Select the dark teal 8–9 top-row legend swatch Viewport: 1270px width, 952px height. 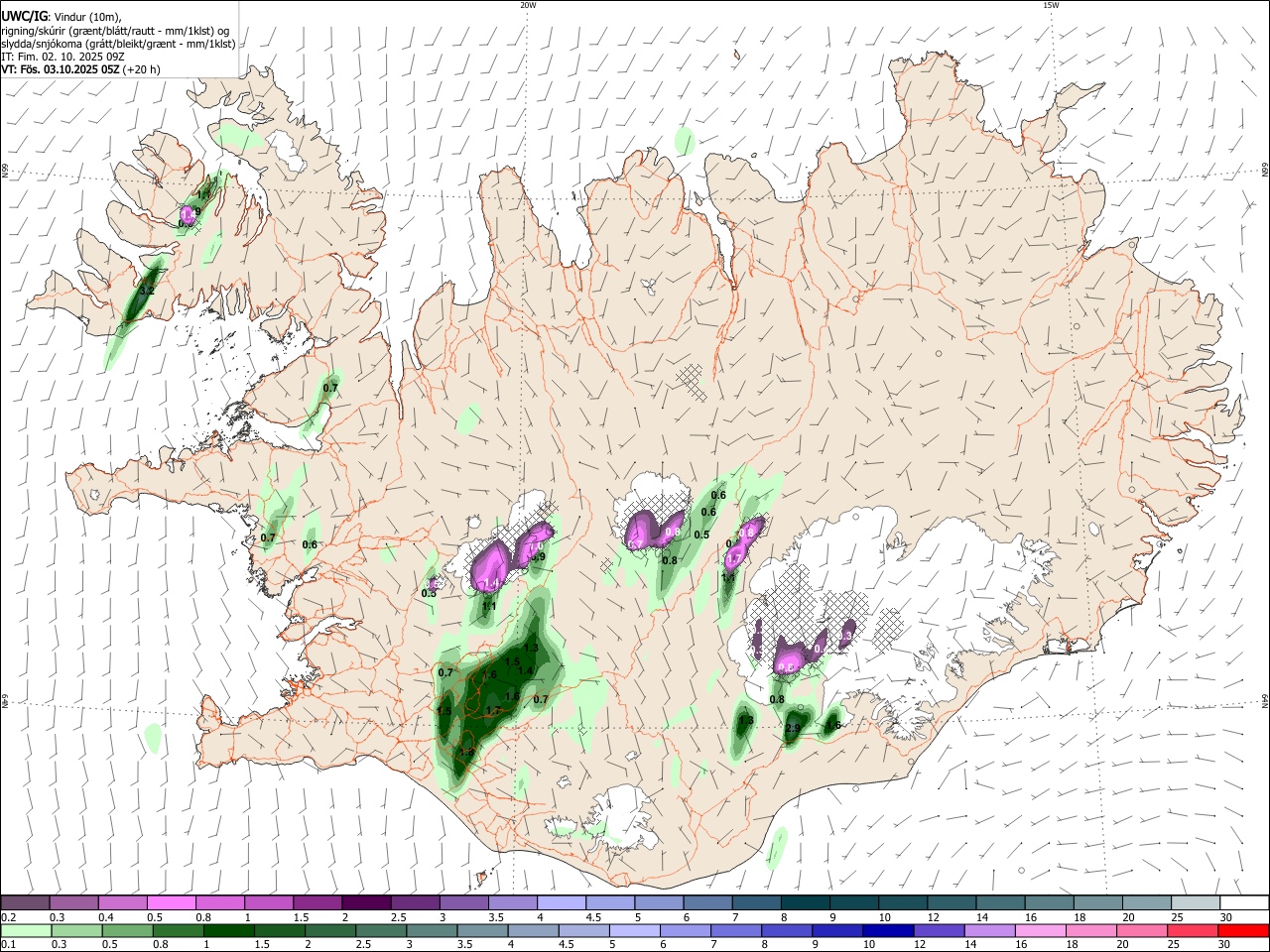[805, 903]
